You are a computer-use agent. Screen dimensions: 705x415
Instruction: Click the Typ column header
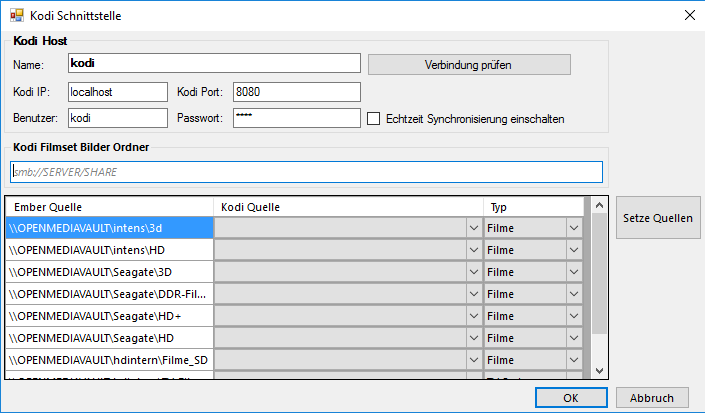coord(533,207)
